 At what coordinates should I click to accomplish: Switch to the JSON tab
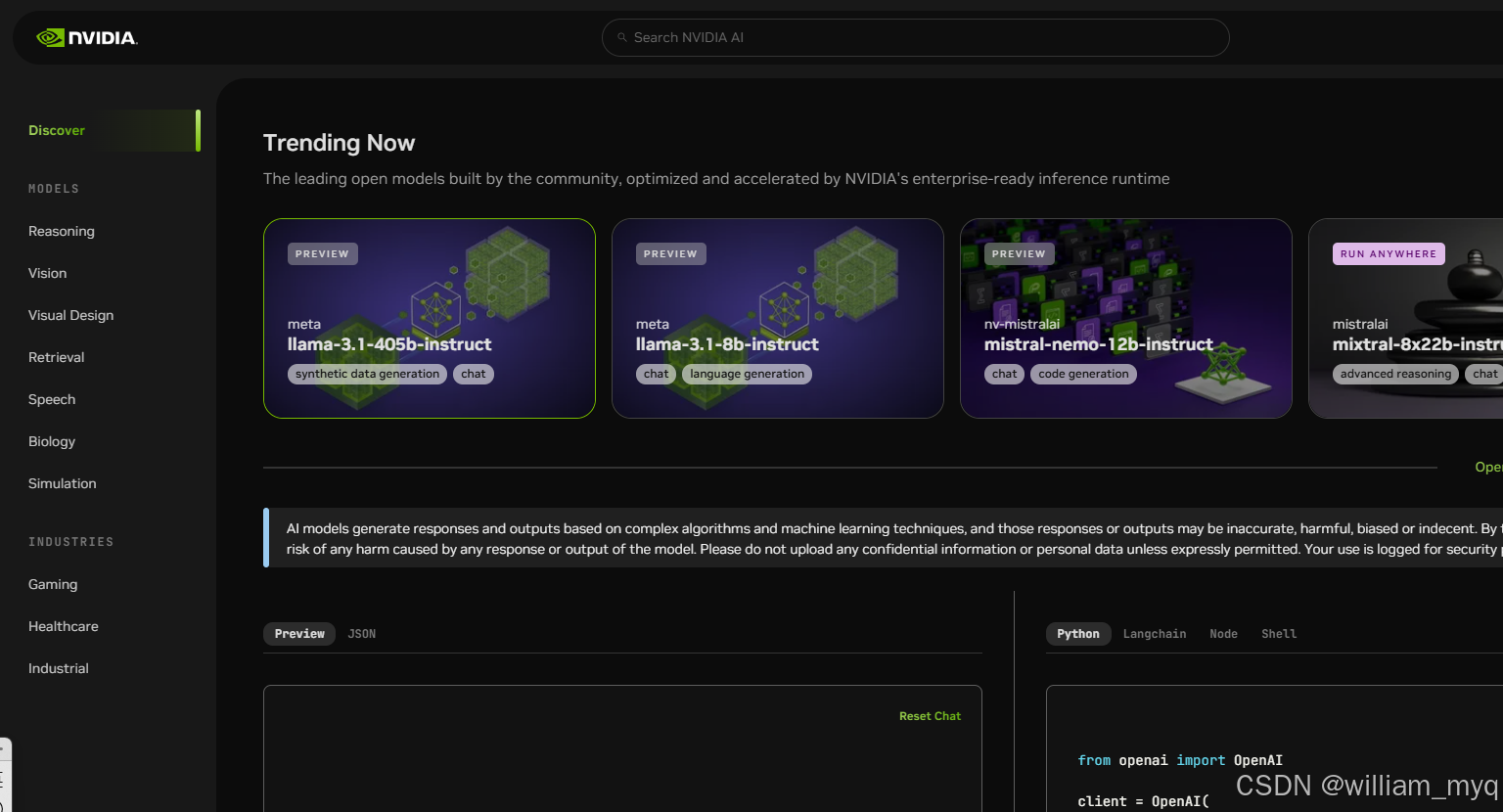pos(362,634)
